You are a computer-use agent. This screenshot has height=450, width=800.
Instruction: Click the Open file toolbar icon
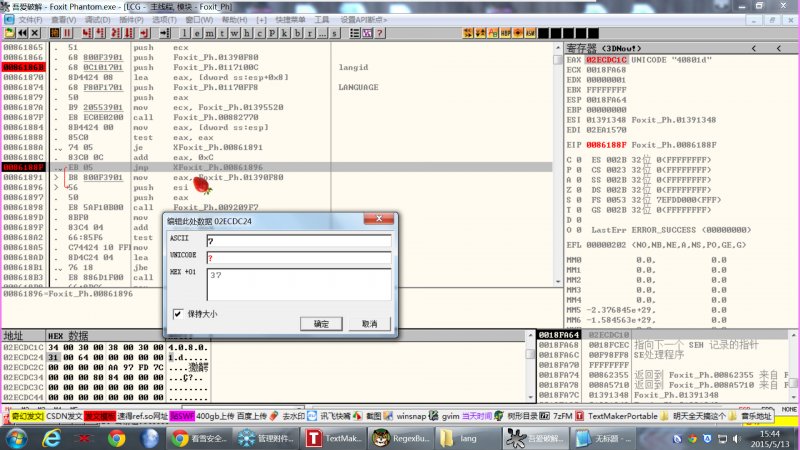click(x=10, y=33)
